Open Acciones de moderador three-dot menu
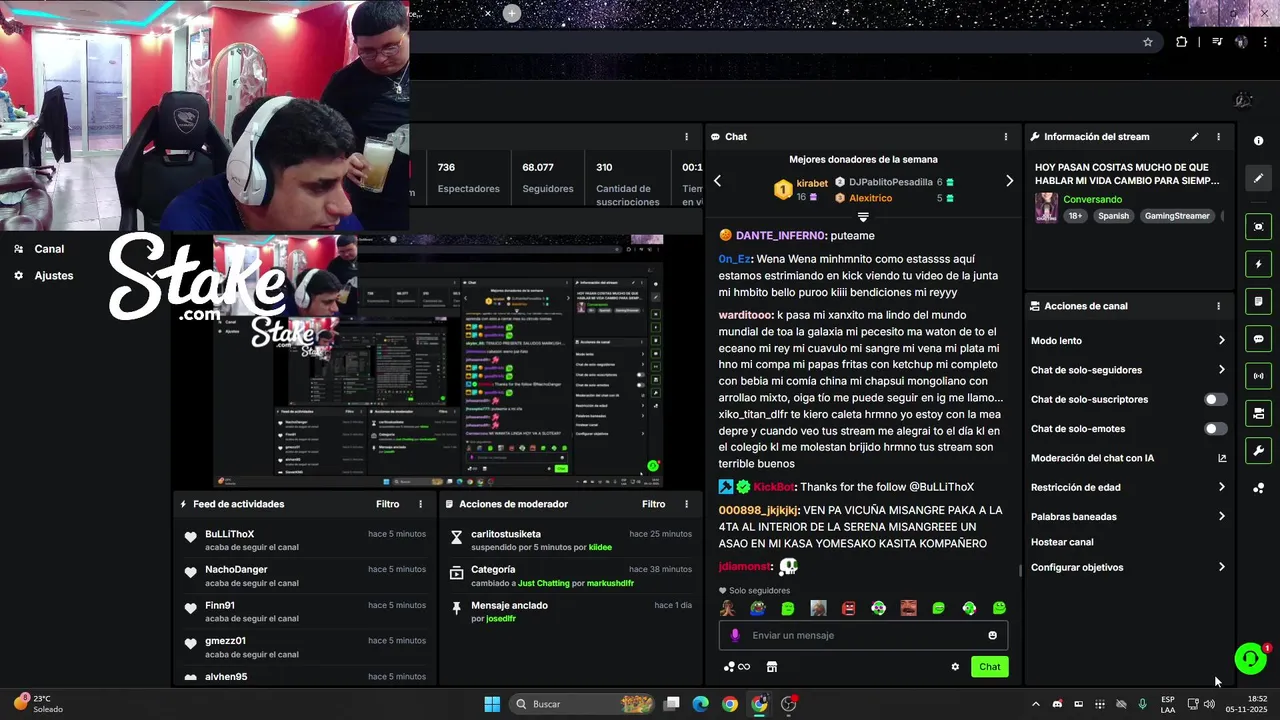 point(686,504)
